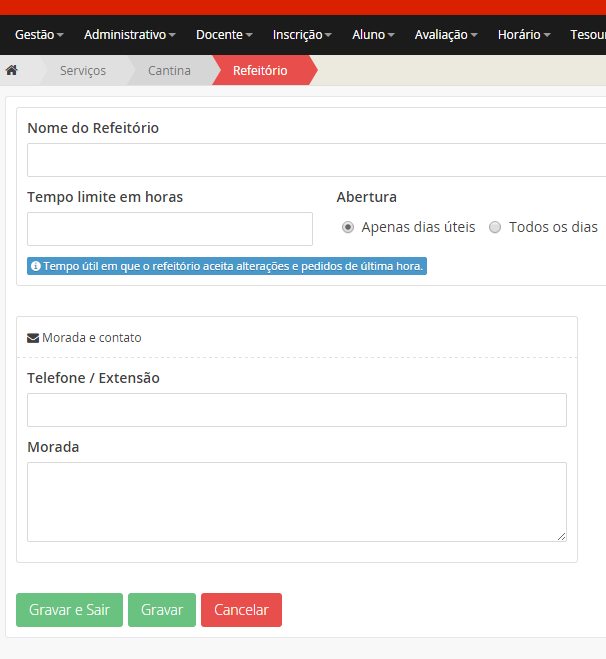Focus the Nome do Refeitório field
Image resolution: width=606 pixels, height=659 pixels.
click(x=316, y=160)
